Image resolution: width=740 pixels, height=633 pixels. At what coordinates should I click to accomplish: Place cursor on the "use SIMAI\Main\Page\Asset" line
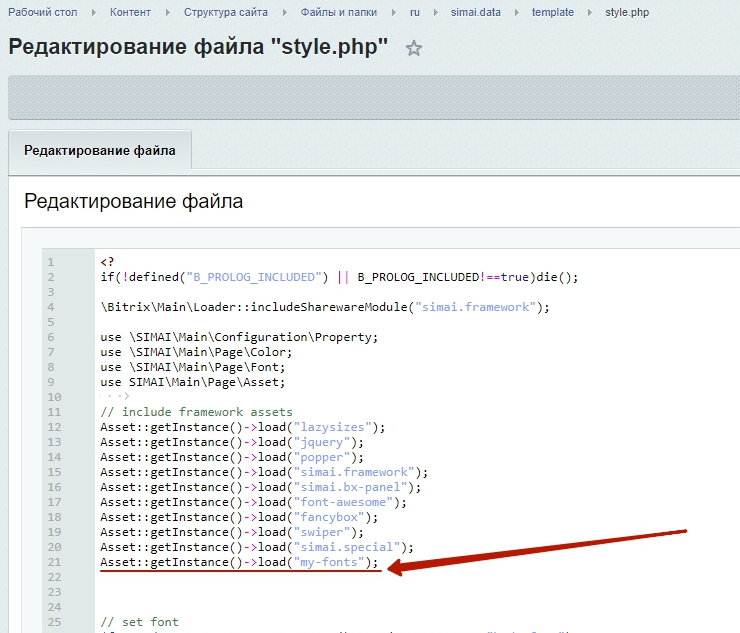point(192,382)
